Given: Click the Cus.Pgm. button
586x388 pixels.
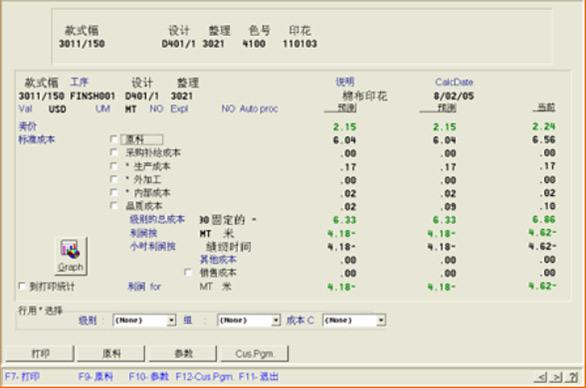Looking at the screenshot, I should (x=255, y=353).
